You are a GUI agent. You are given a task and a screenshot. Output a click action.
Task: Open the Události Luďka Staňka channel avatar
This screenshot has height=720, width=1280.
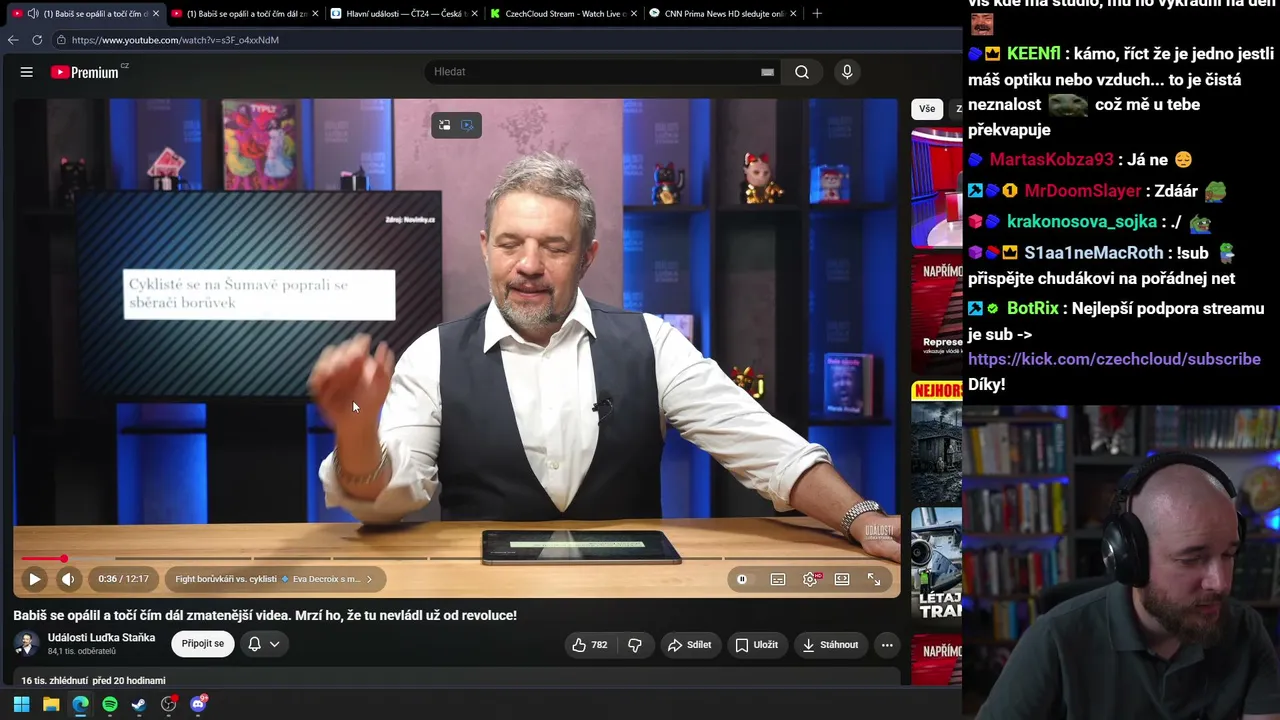coord(27,644)
